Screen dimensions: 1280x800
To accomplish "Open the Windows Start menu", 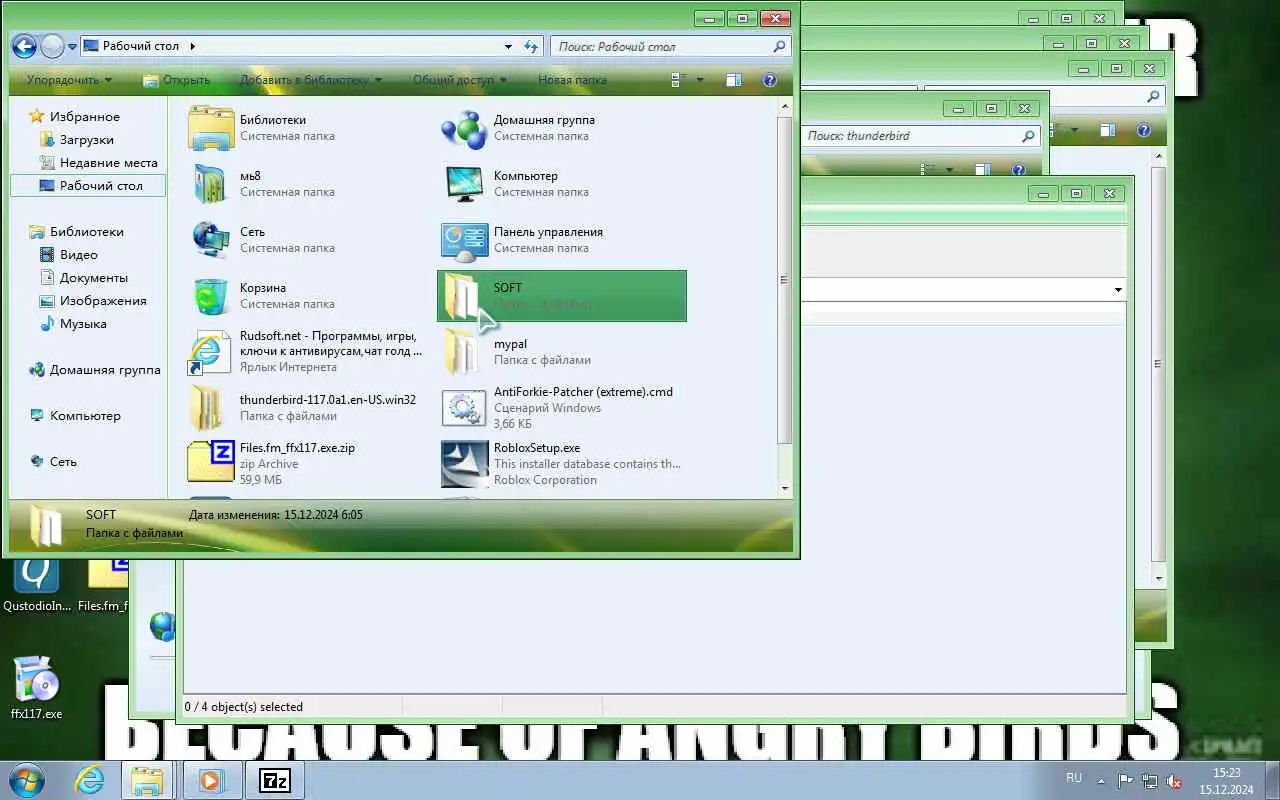I will 26,780.
